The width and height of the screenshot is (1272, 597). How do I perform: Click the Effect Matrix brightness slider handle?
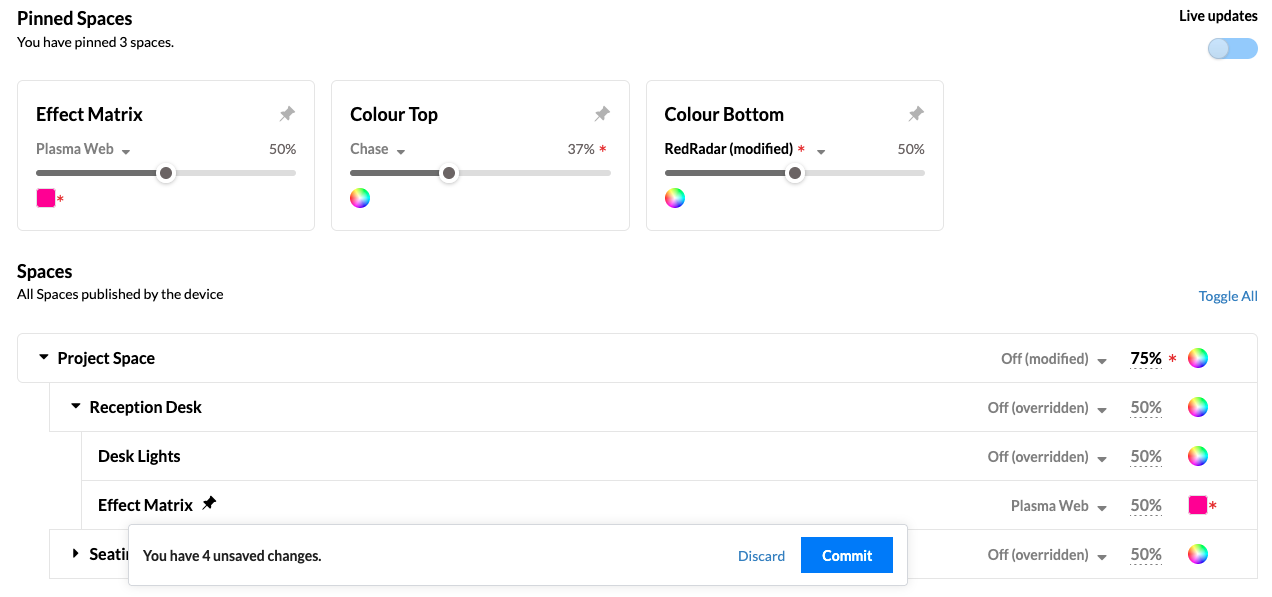click(x=167, y=173)
